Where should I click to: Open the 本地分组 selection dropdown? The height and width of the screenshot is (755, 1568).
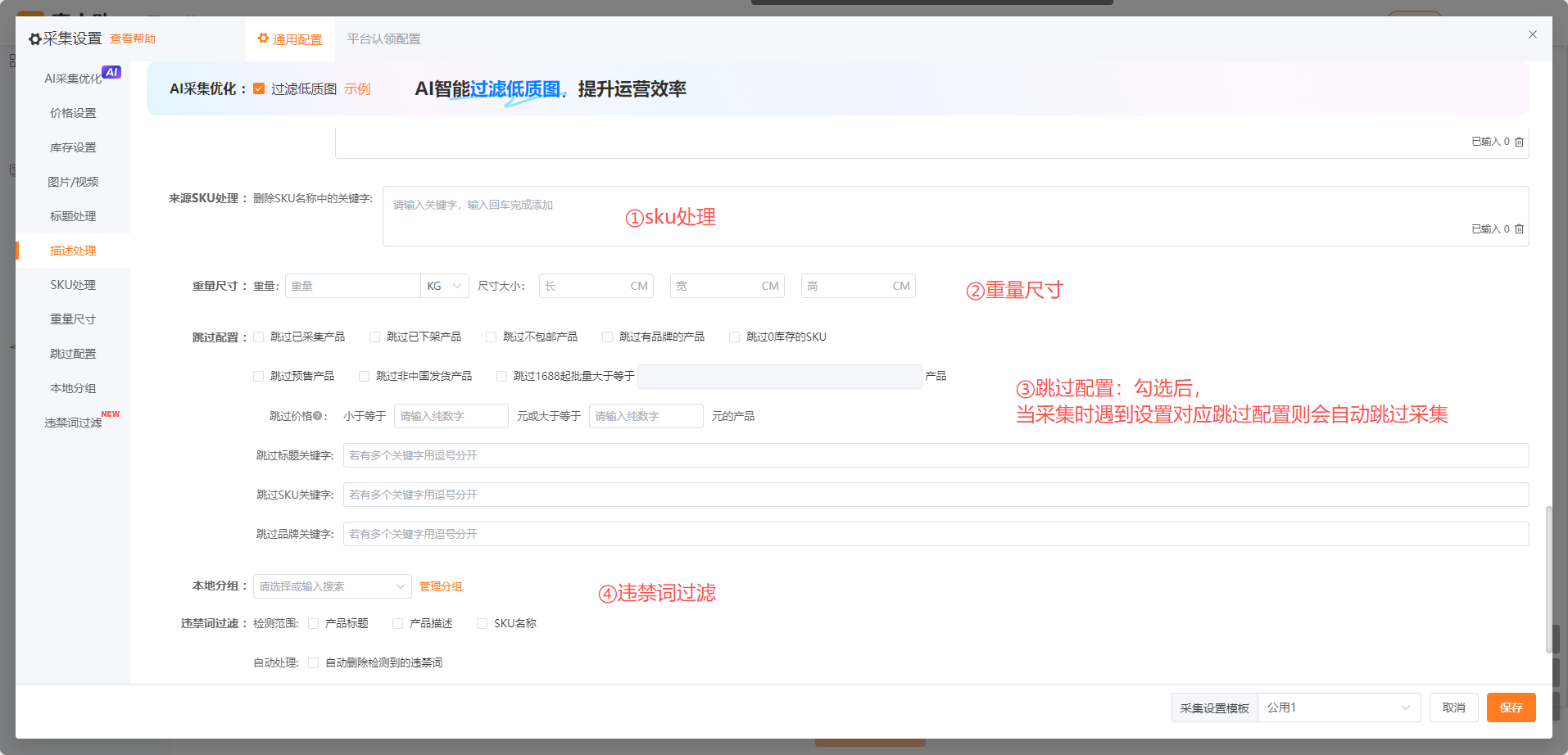(x=333, y=586)
